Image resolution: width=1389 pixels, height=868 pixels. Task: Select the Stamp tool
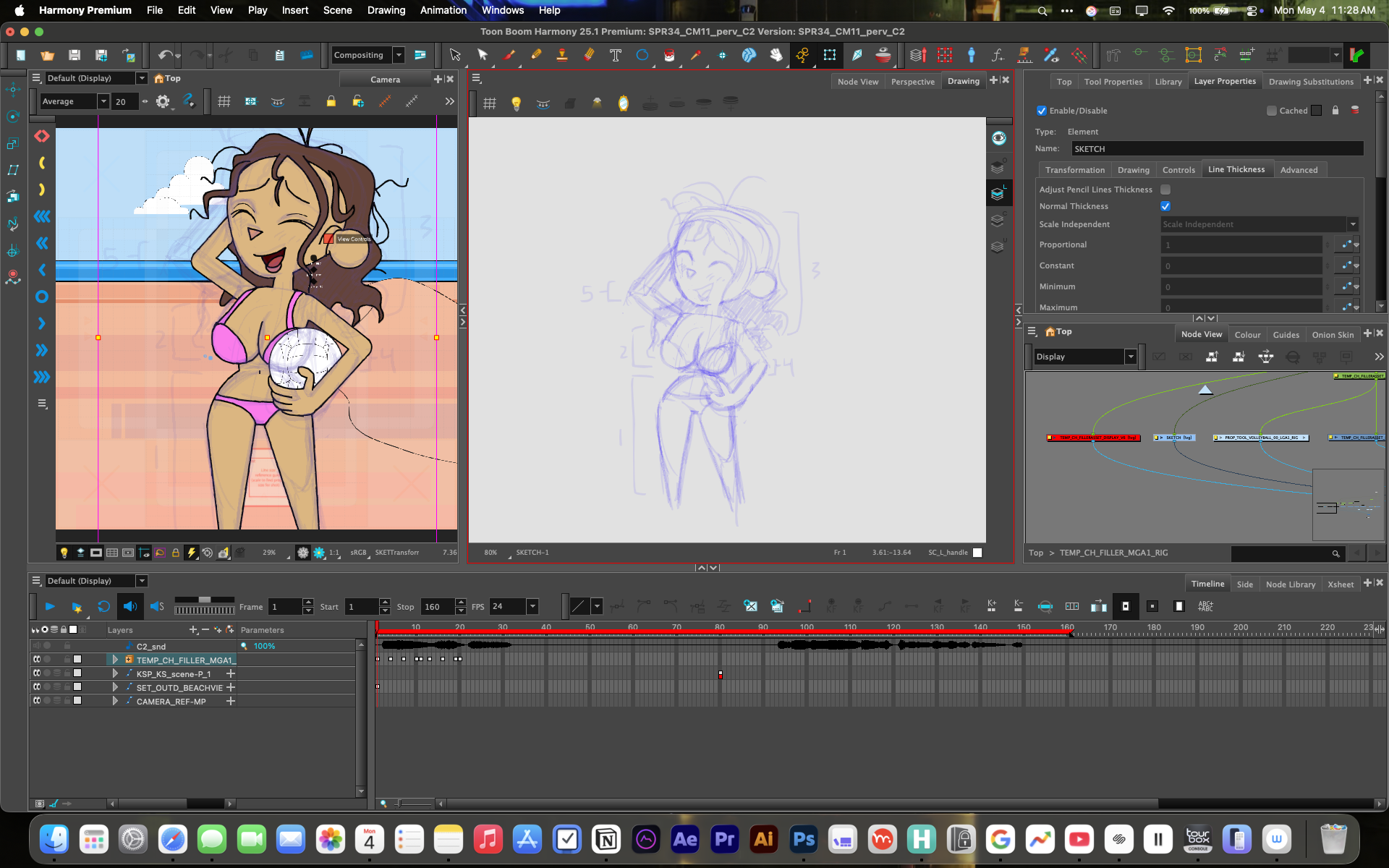[x=562, y=55]
